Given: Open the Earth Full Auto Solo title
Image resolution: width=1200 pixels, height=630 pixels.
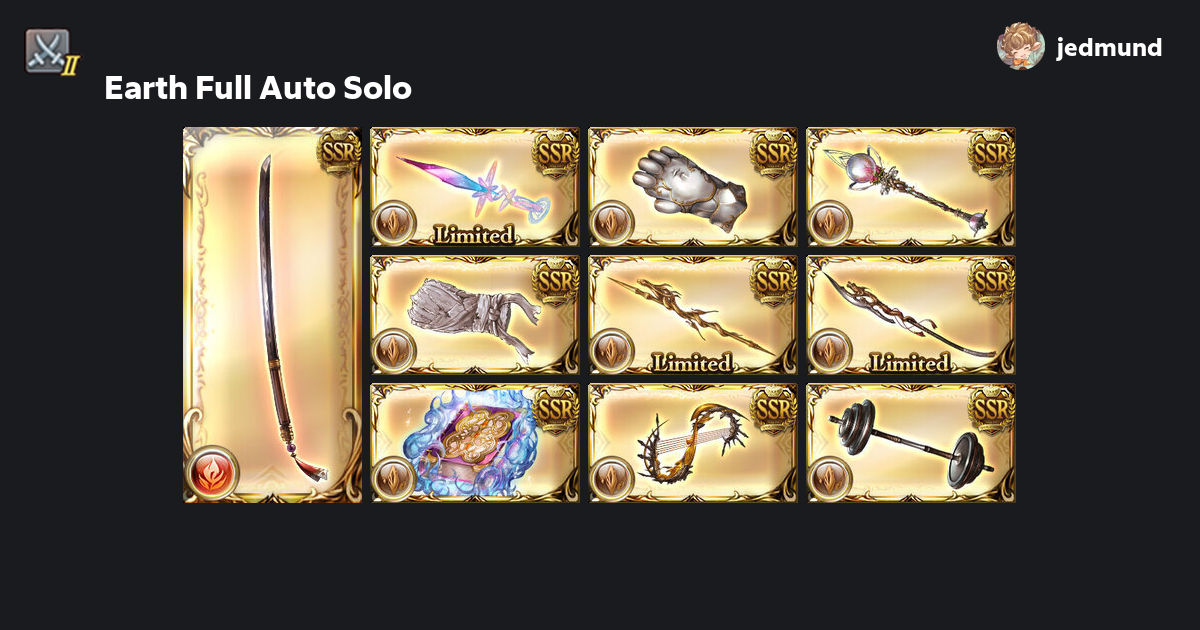Looking at the screenshot, I should [258, 88].
